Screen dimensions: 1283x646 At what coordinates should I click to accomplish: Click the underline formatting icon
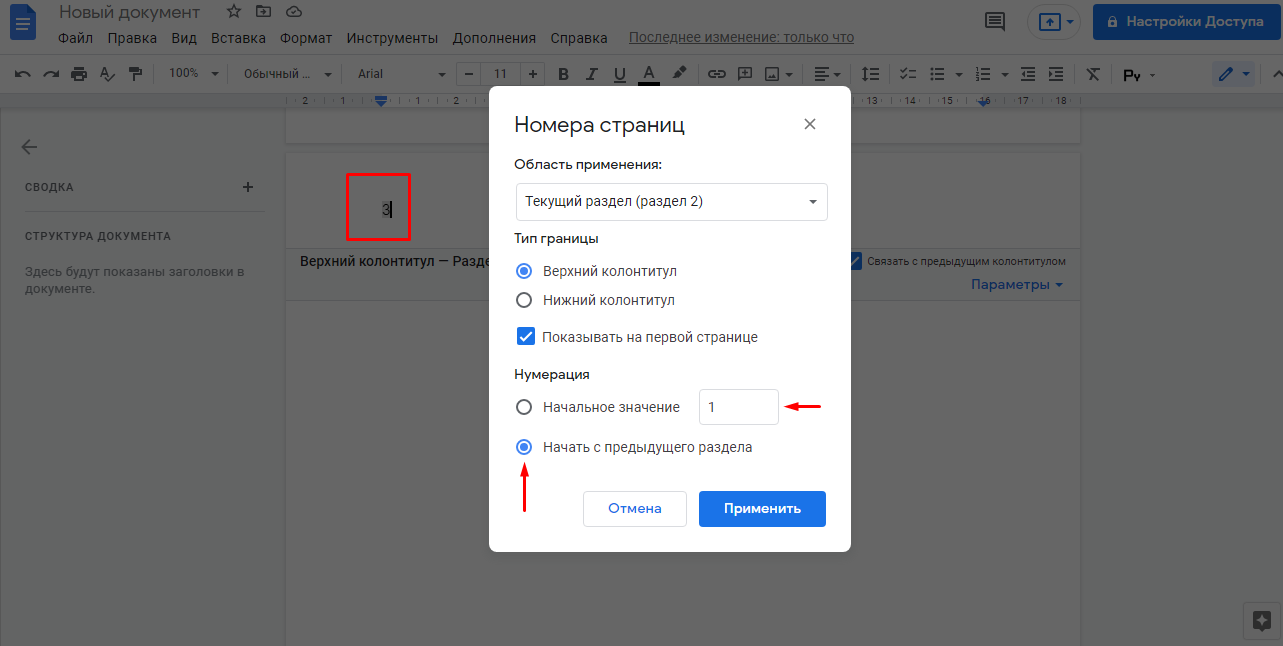pos(619,74)
